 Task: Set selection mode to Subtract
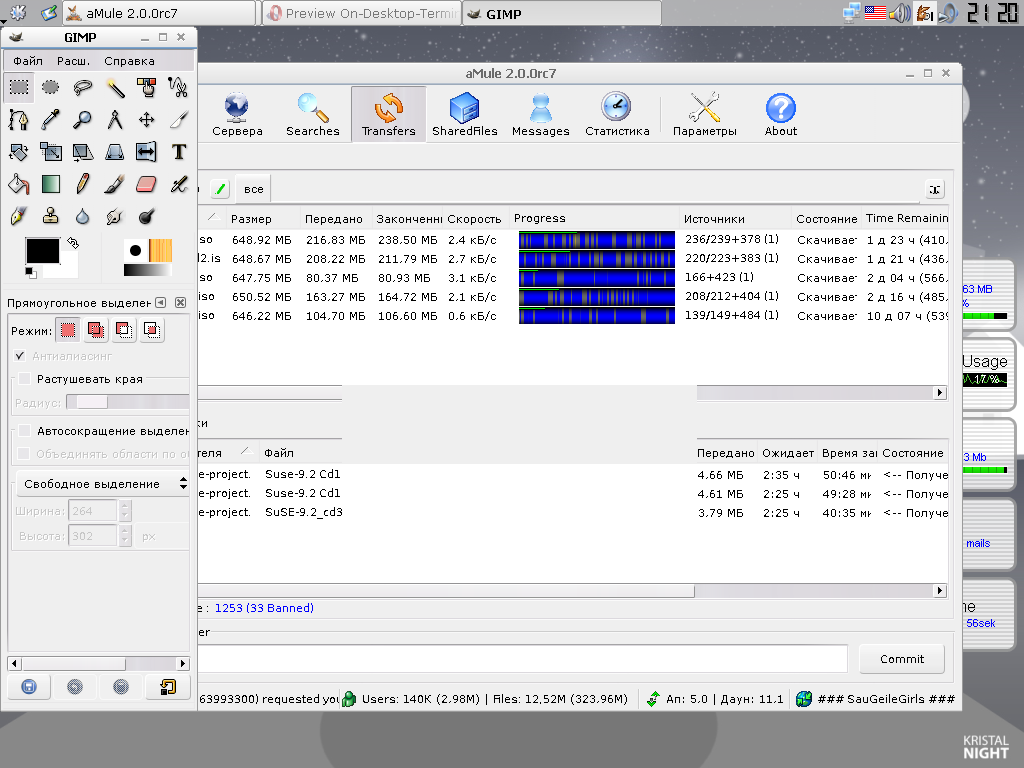click(124, 330)
